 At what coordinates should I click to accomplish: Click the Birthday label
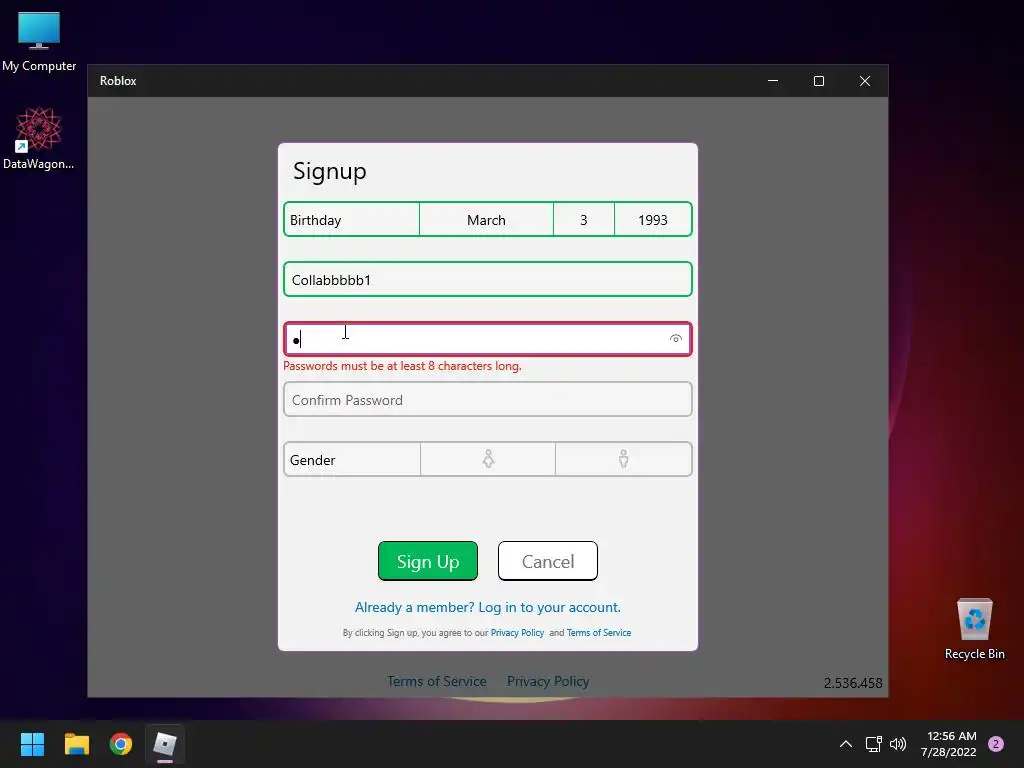[315, 220]
